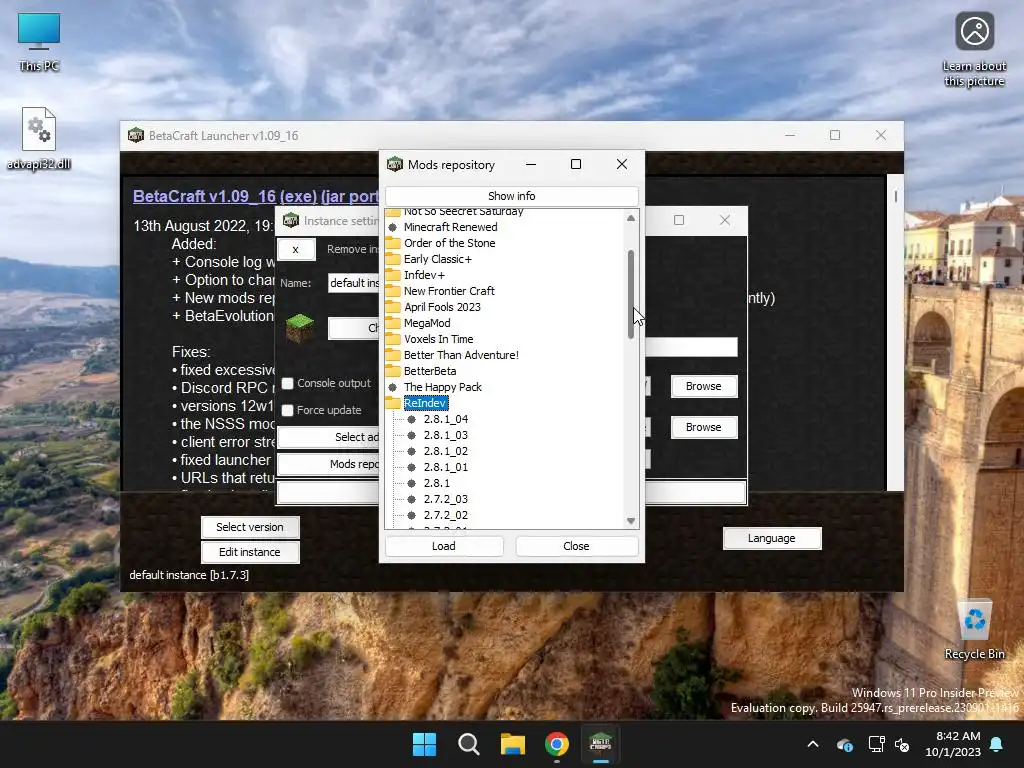
Task: Select ReIndev version 2.7.2_02
Action: pyautogui.click(x=445, y=515)
